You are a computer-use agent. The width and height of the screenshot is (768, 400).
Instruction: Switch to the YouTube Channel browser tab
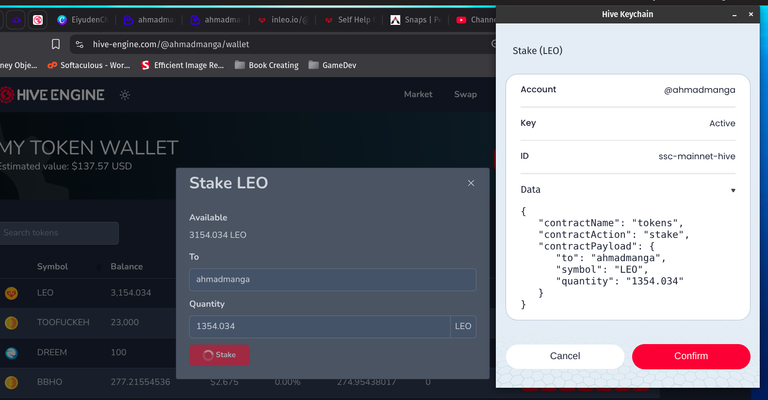click(x=476, y=20)
